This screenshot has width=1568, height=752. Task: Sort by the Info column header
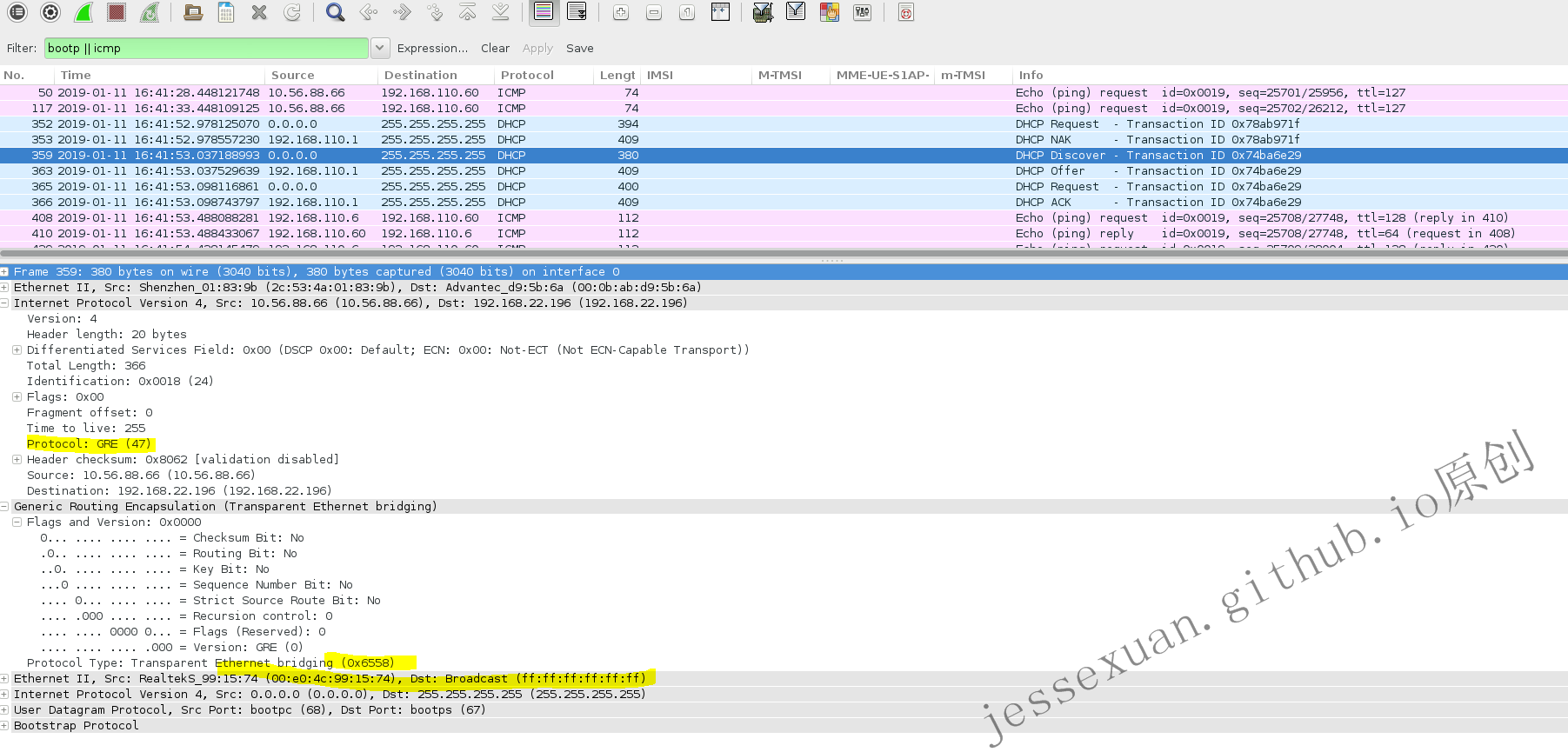coord(1291,76)
